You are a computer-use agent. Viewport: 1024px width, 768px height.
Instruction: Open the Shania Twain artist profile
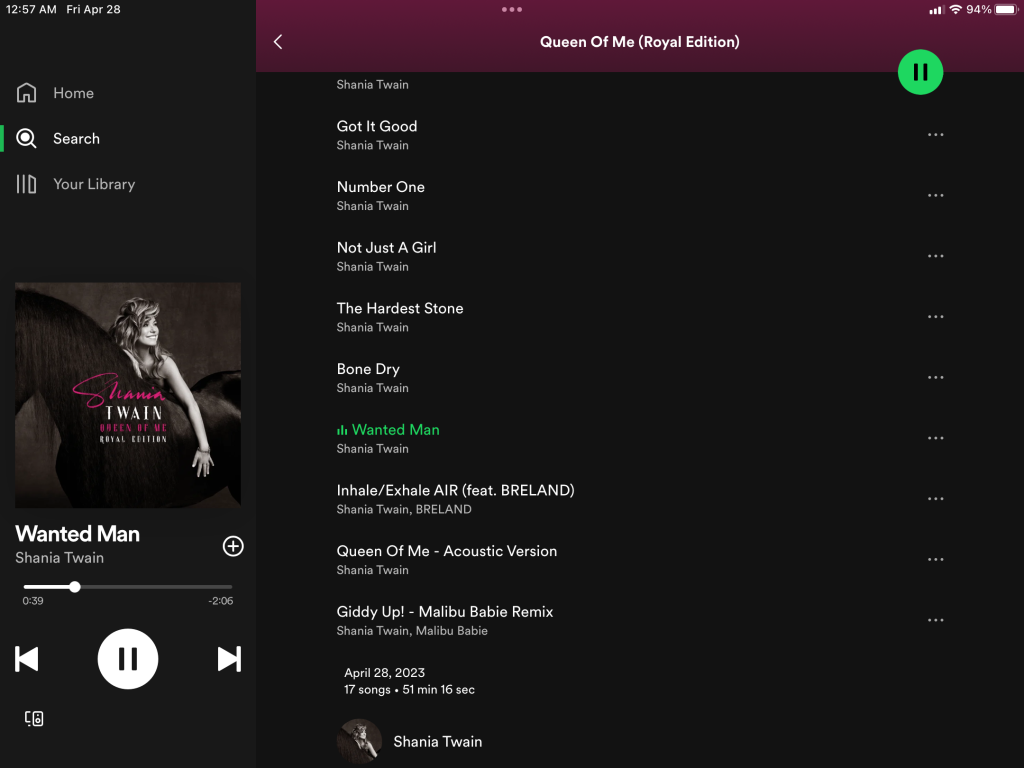[437, 742]
